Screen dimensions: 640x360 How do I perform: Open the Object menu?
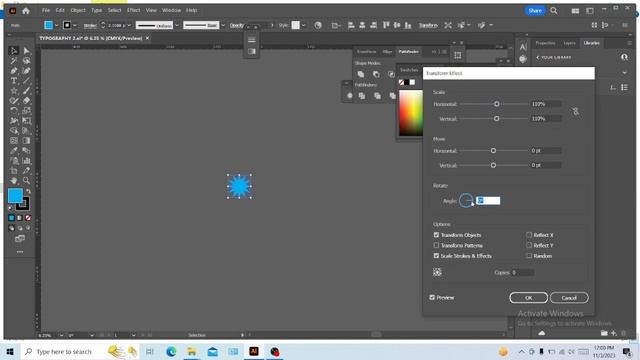(78, 10)
